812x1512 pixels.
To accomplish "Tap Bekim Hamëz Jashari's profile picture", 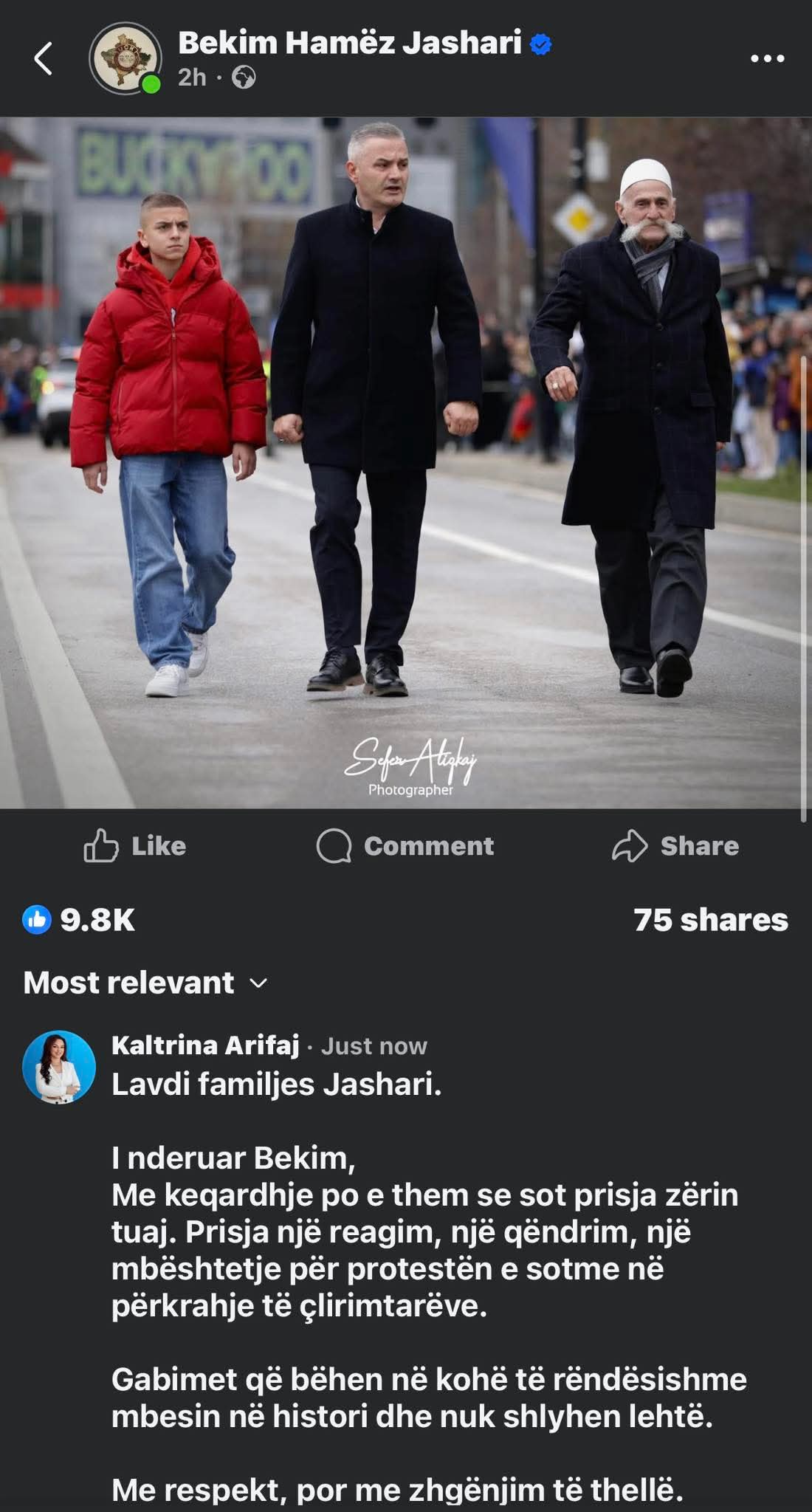I will coord(124,58).
